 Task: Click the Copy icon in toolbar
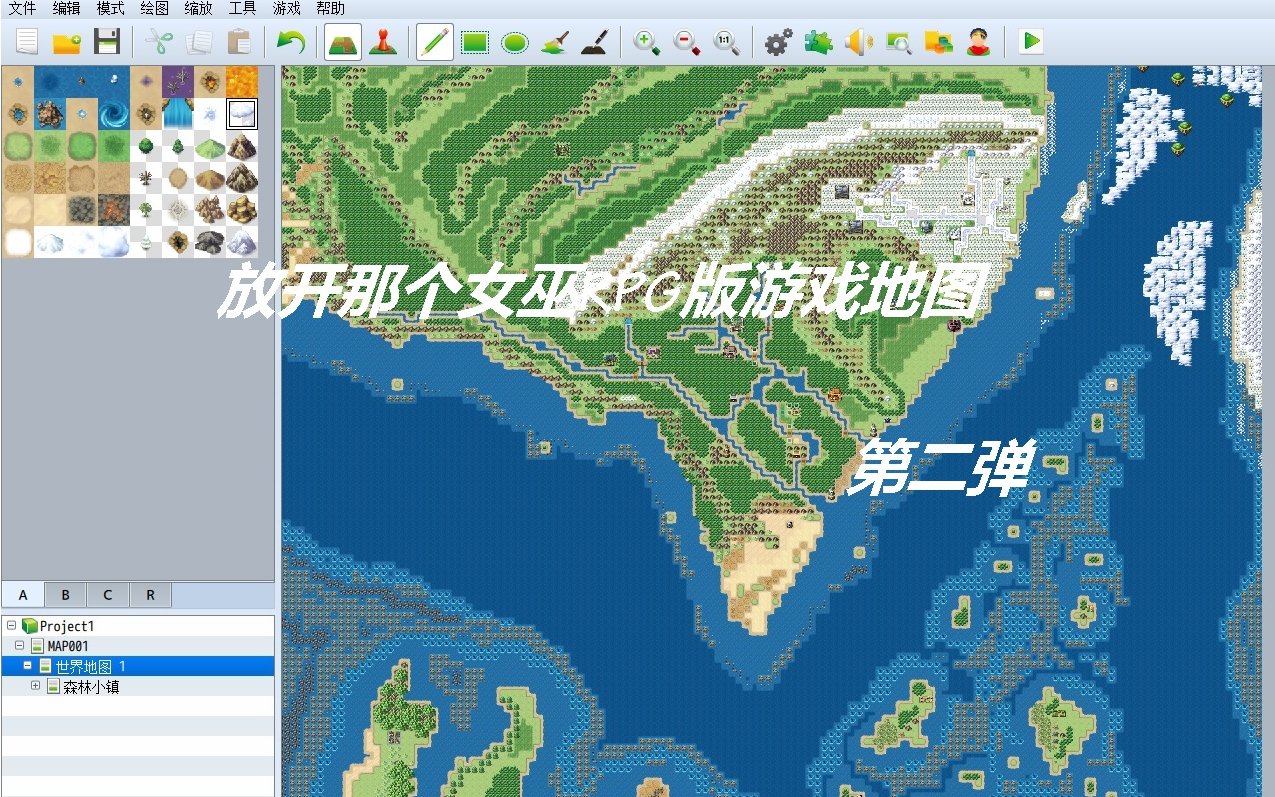pyautogui.click(x=199, y=42)
